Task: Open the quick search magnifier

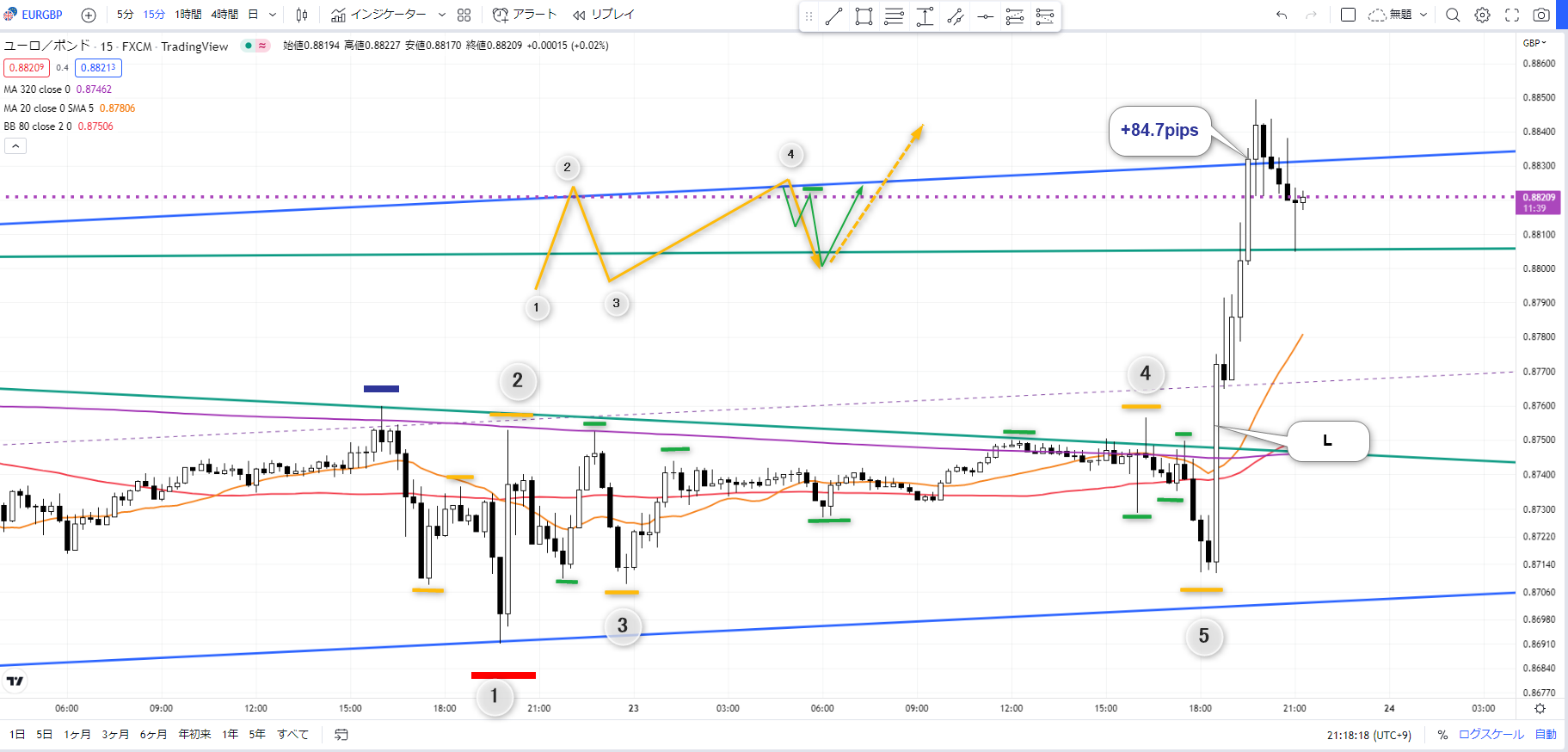Action: [x=1453, y=15]
